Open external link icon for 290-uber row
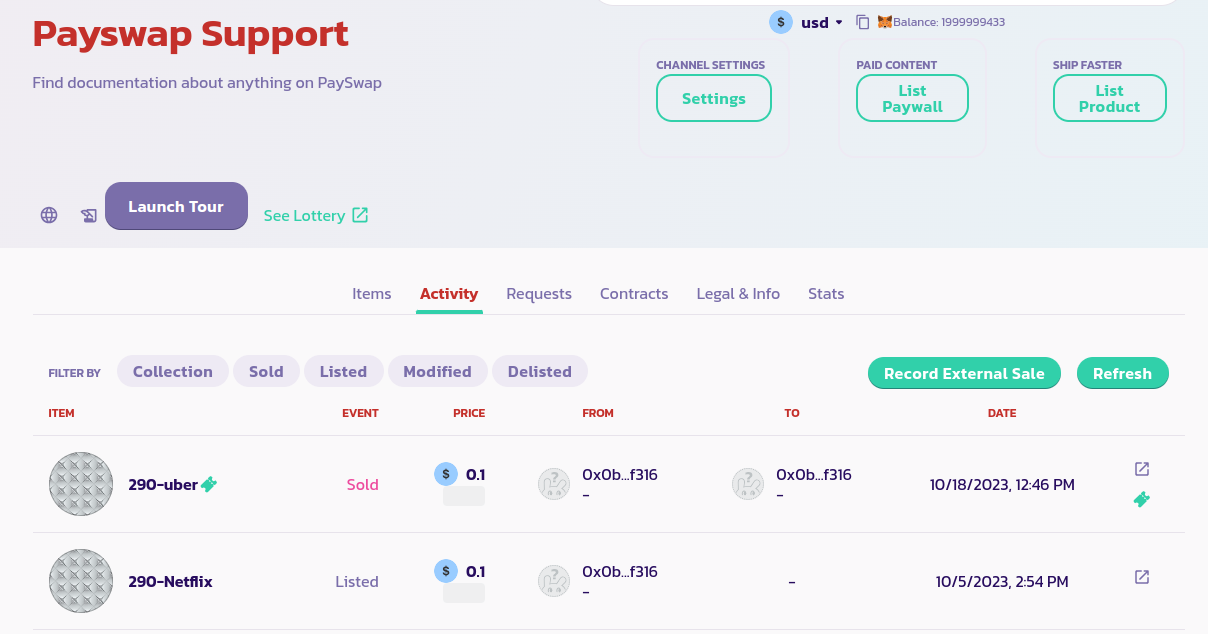The width and height of the screenshot is (1208, 634). [x=1141, y=469]
